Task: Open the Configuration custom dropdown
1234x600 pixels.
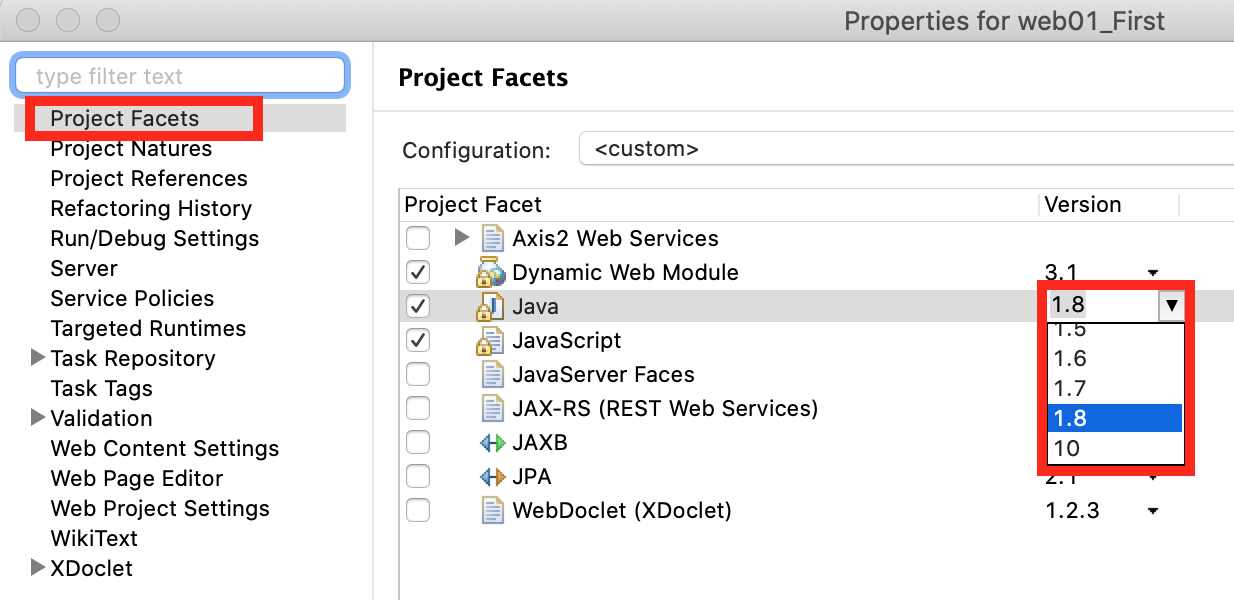Action: (900, 150)
